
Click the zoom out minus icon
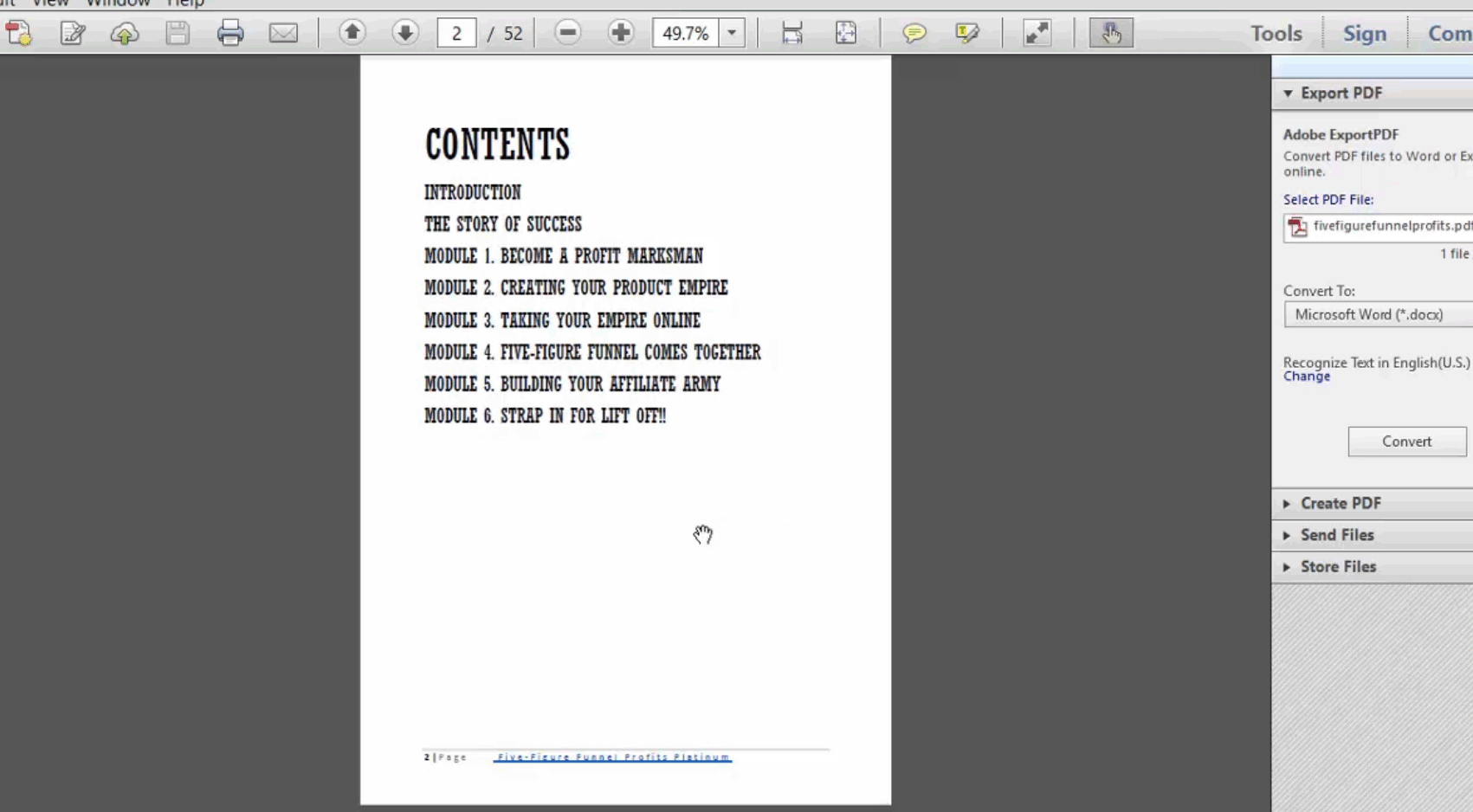click(x=568, y=33)
